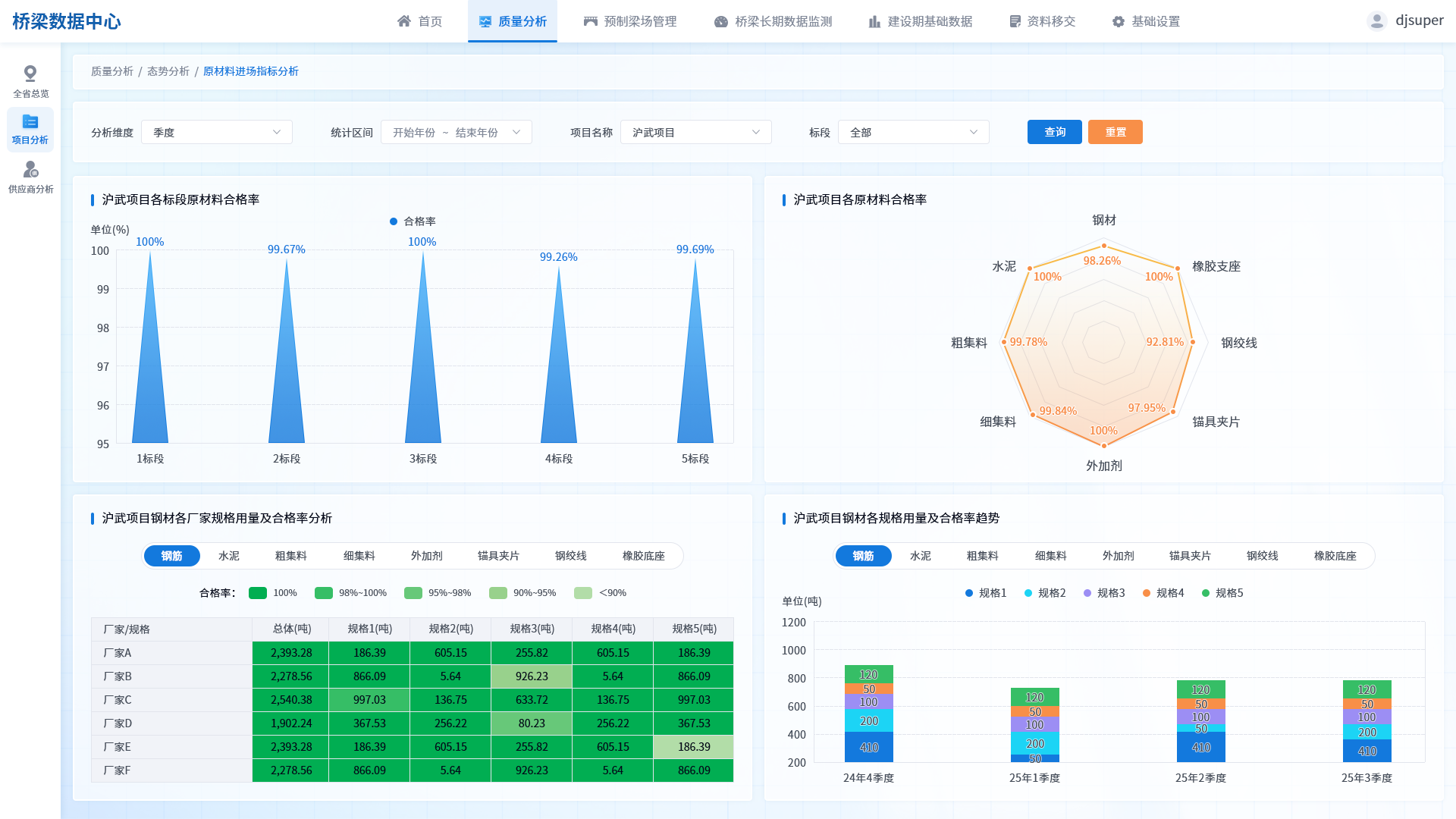
Task: Click the gauge icon beside 桥梁长期数据监测
Action: pos(721,21)
